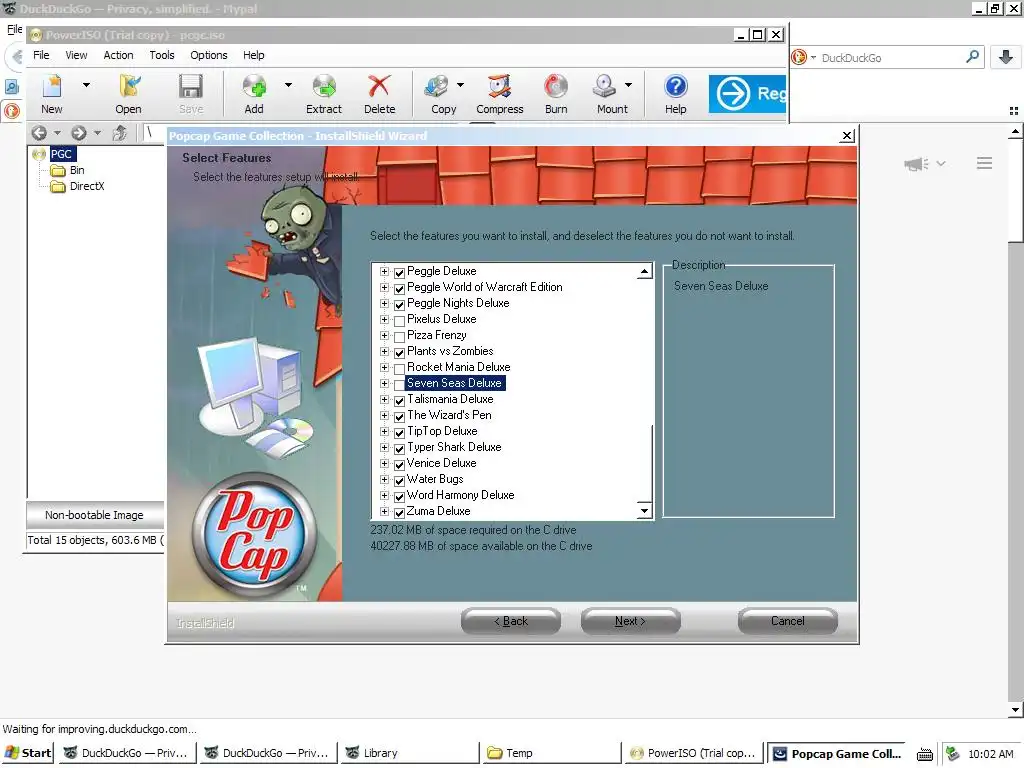This screenshot has width=1024, height=768.
Task: Click Next to continue installation
Action: tap(630, 621)
